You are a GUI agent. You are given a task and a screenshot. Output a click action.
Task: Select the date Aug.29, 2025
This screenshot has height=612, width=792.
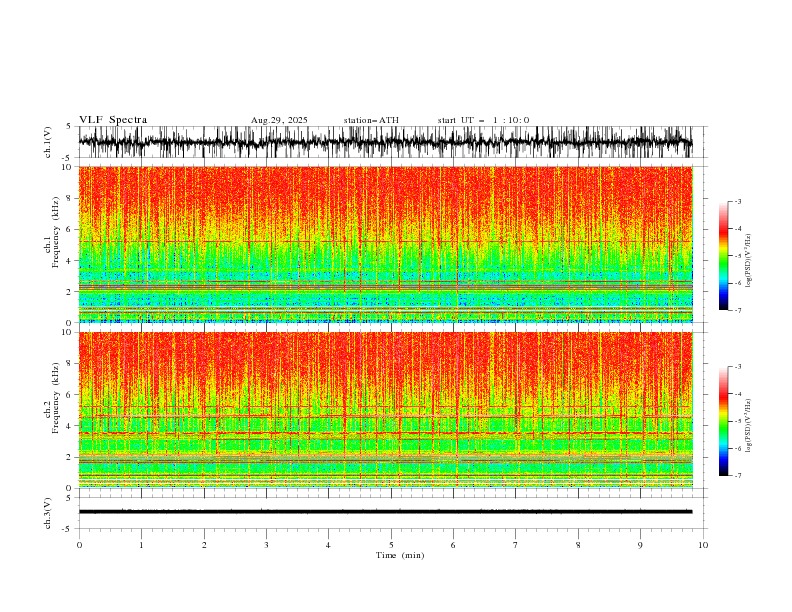[279, 120]
